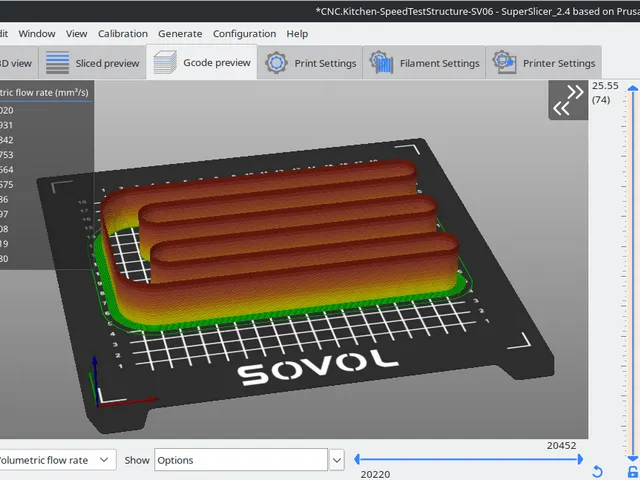The height and width of the screenshot is (480, 640).
Task: Click the Options combo box field
Action: pos(241,460)
